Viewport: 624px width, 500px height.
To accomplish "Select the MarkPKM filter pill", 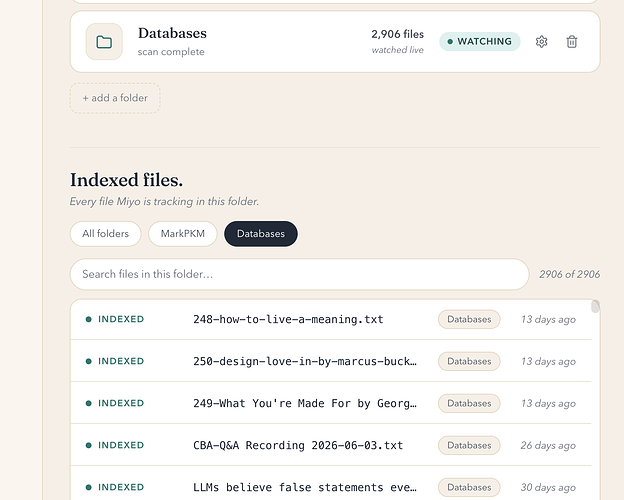I will [x=183, y=234].
